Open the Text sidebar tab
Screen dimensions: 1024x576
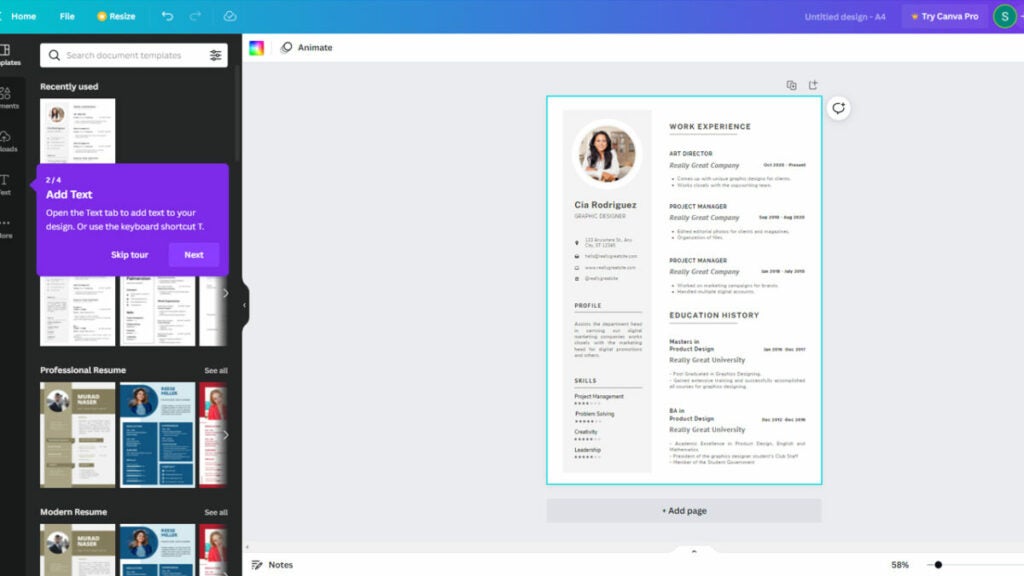coord(5,185)
